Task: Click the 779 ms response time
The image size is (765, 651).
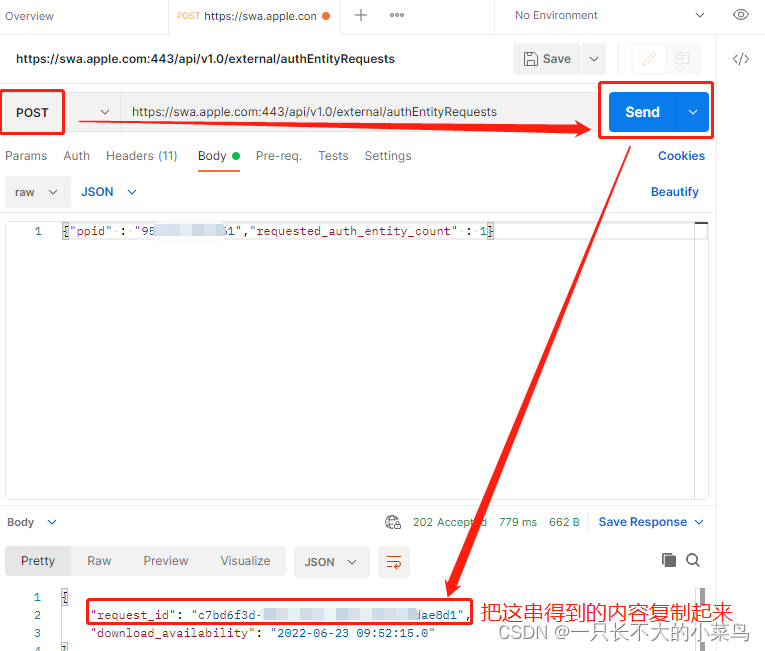Action: coord(518,522)
